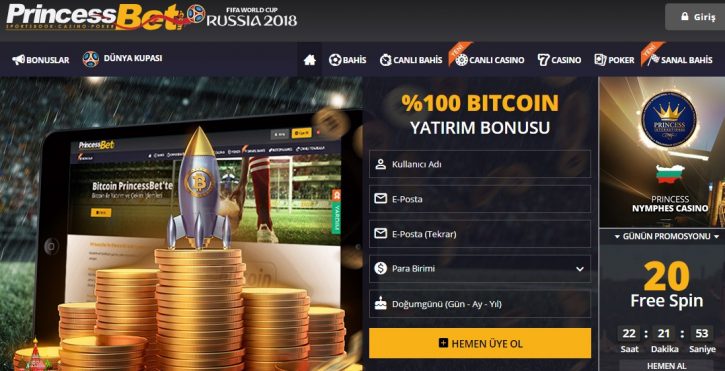
Task: Click the stopwatch Canlı Bahis icon
Action: point(386,60)
